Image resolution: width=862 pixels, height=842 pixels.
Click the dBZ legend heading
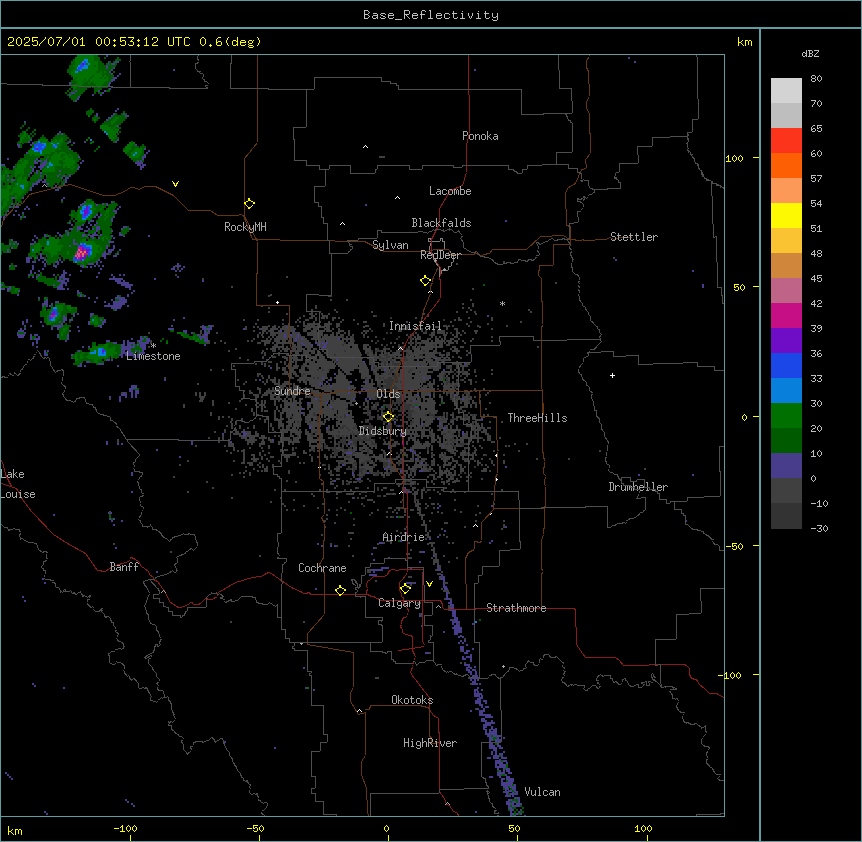pos(810,53)
